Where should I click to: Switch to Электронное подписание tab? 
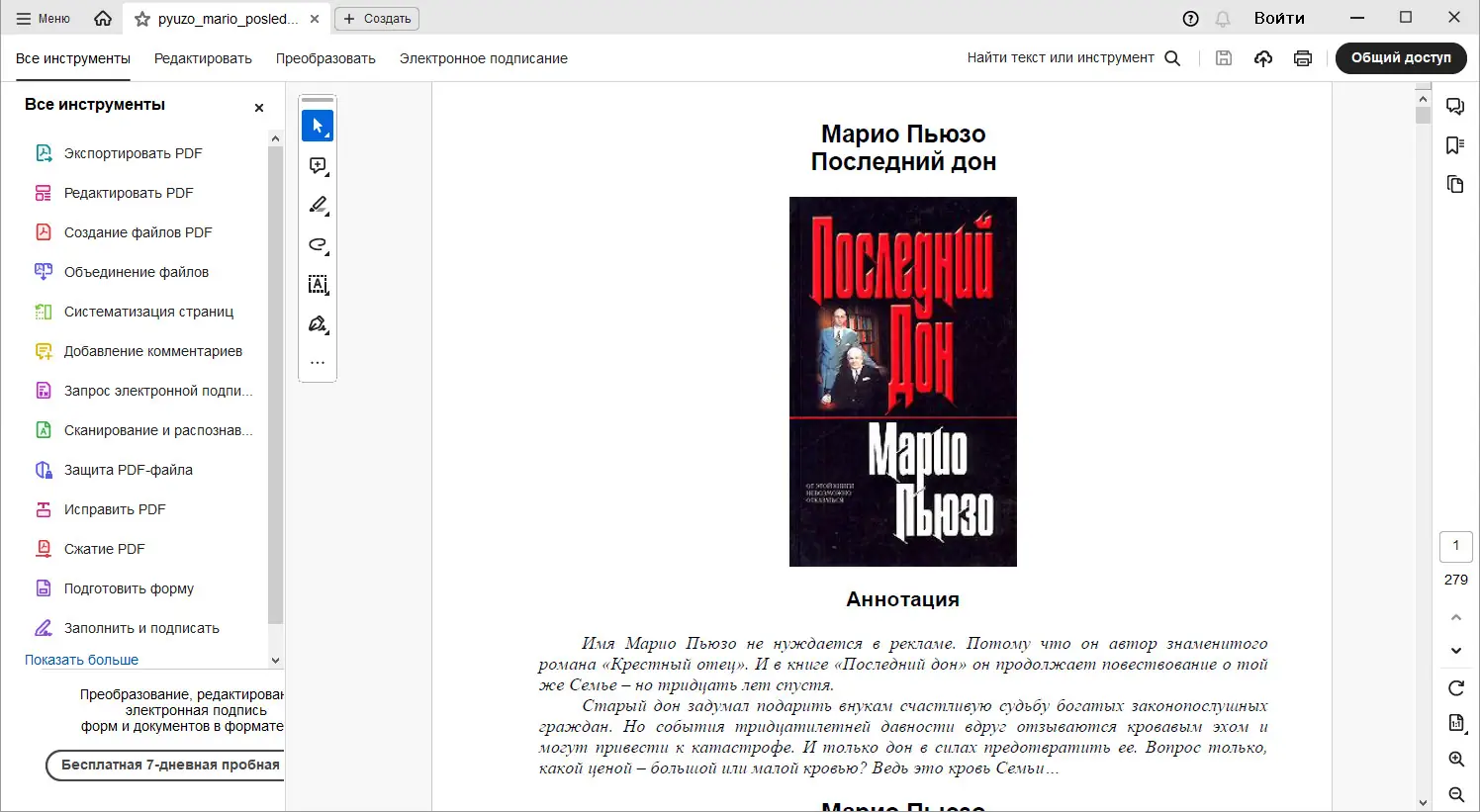click(x=484, y=58)
